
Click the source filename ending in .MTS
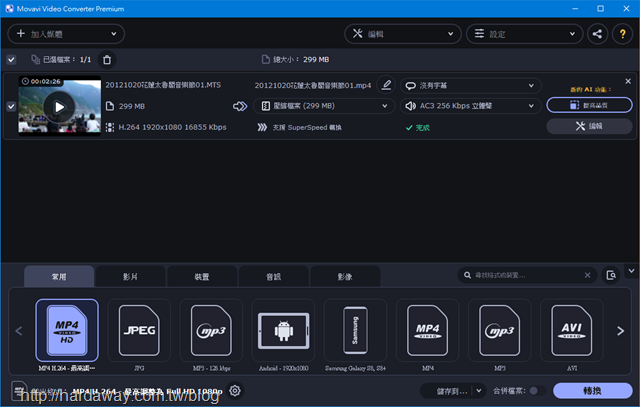pos(163,85)
